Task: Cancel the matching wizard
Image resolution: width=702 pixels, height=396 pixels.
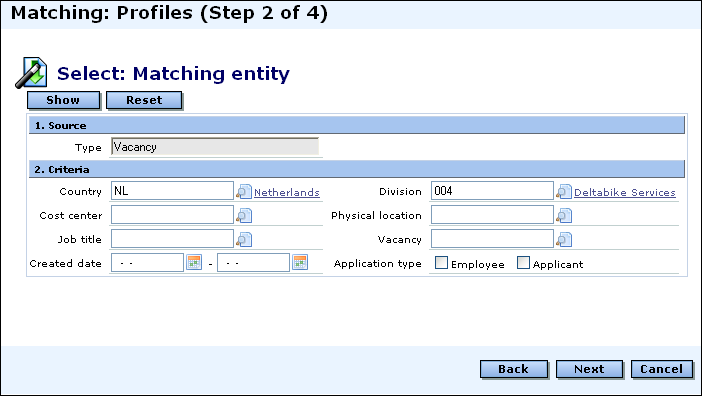Action: (662, 369)
